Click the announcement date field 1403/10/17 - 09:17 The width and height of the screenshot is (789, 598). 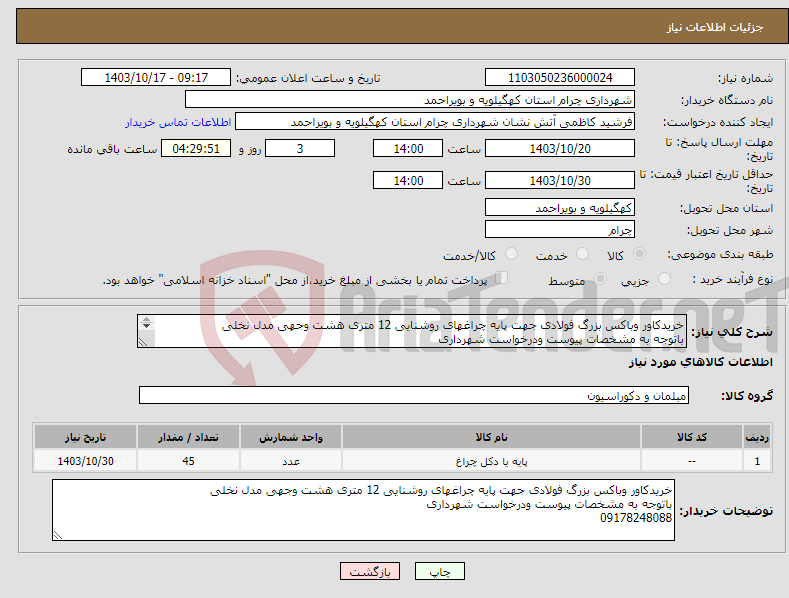(156, 78)
